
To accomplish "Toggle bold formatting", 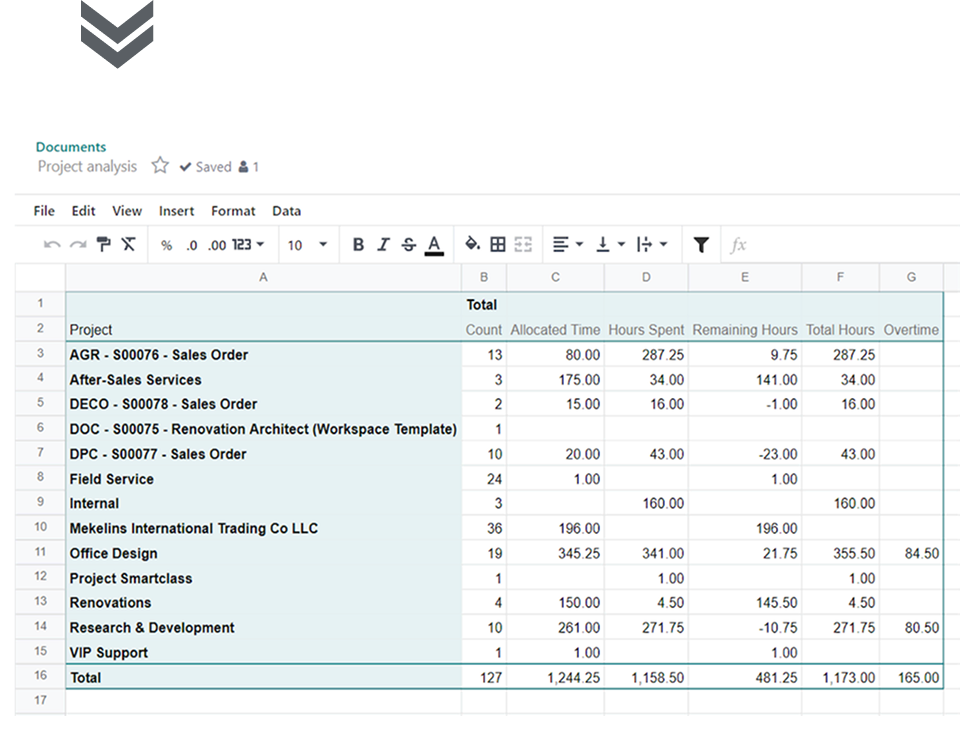I will [358, 245].
